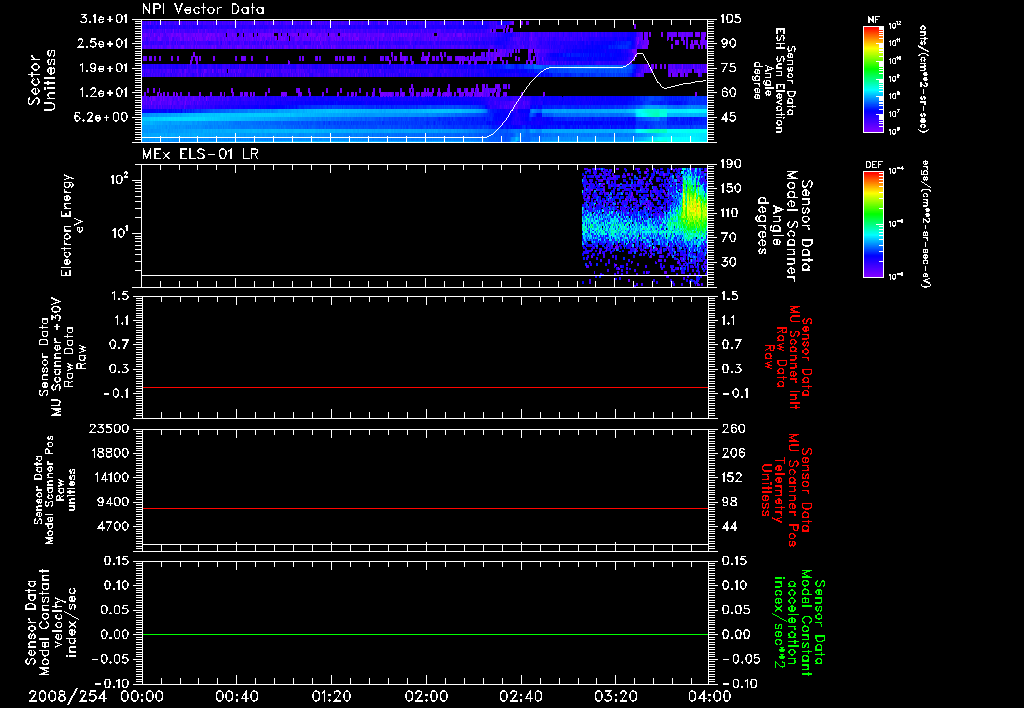This screenshot has height=708, width=1024.
Task: Click the "2008/254" date label
Action: 67,696
